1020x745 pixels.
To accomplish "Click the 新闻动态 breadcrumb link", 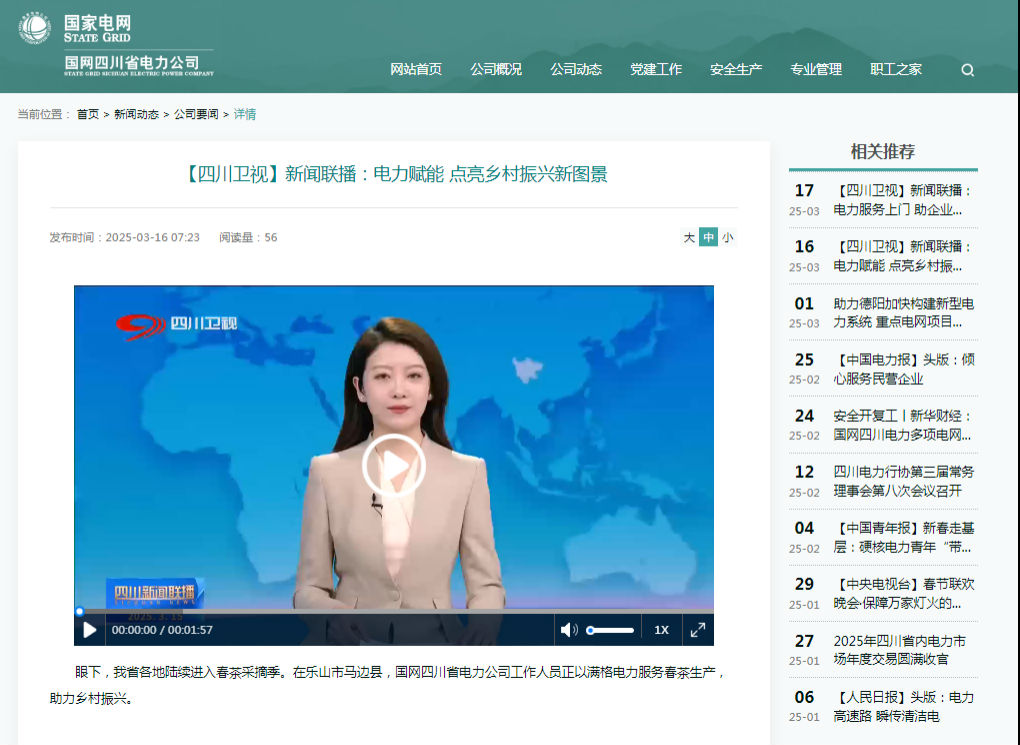I will 136,114.
